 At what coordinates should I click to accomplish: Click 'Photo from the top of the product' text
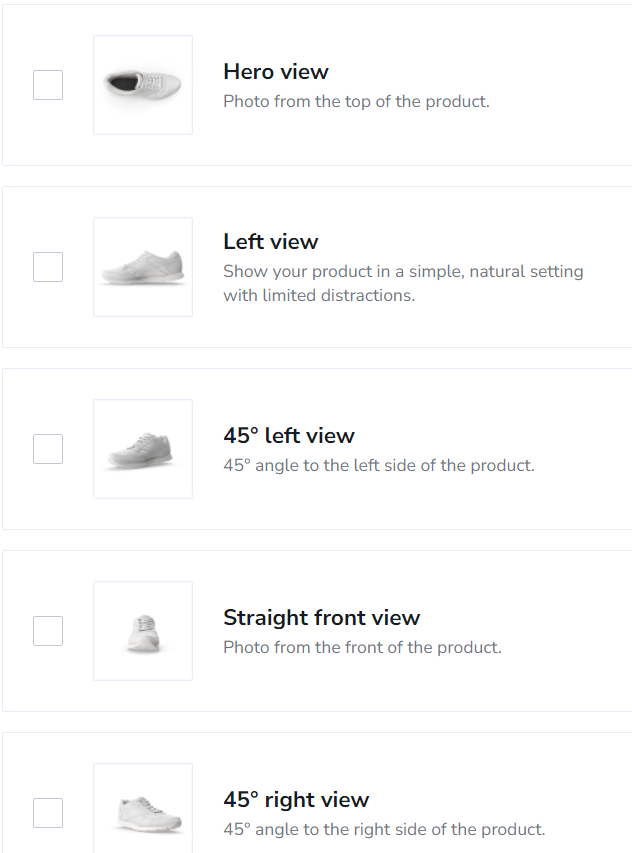pos(356,101)
